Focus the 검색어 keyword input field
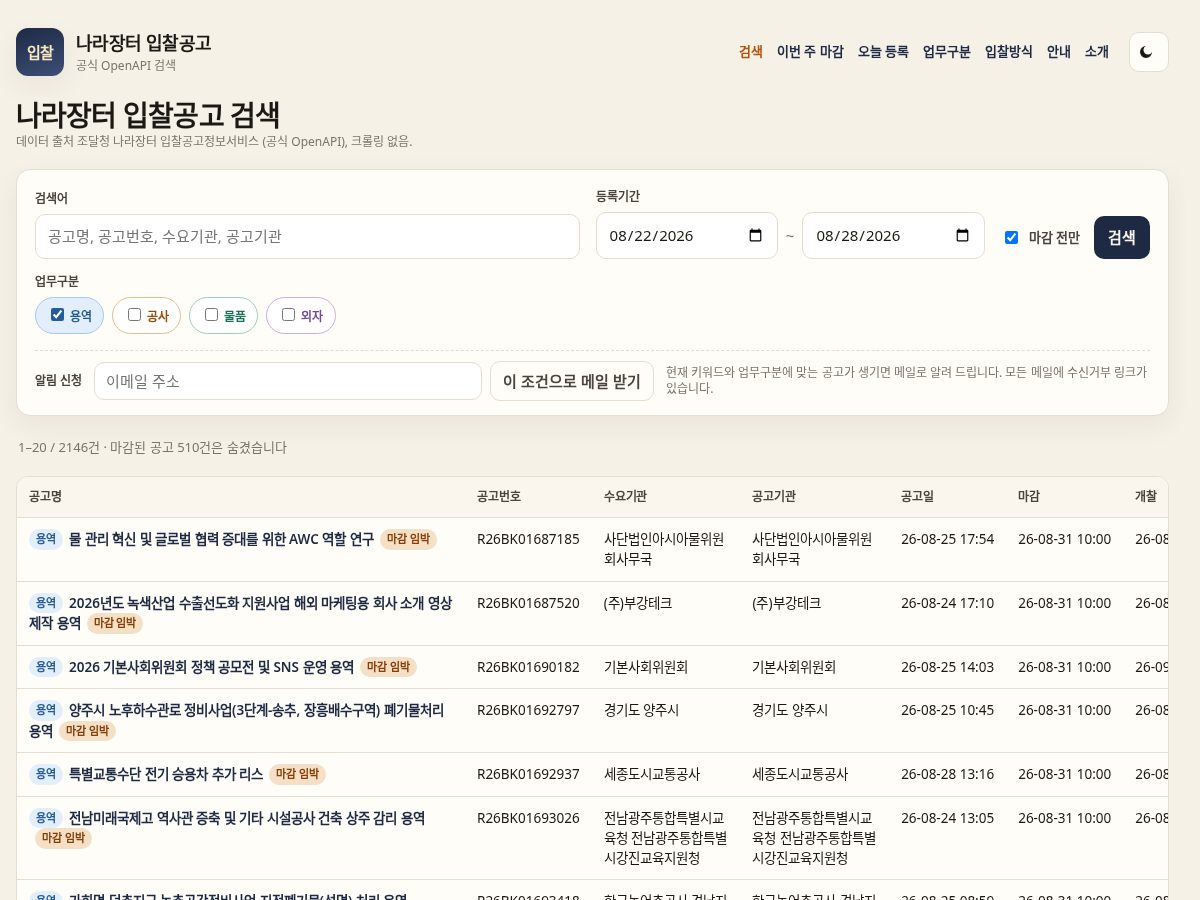Viewport: 1200px width, 900px height. coord(307,236)
